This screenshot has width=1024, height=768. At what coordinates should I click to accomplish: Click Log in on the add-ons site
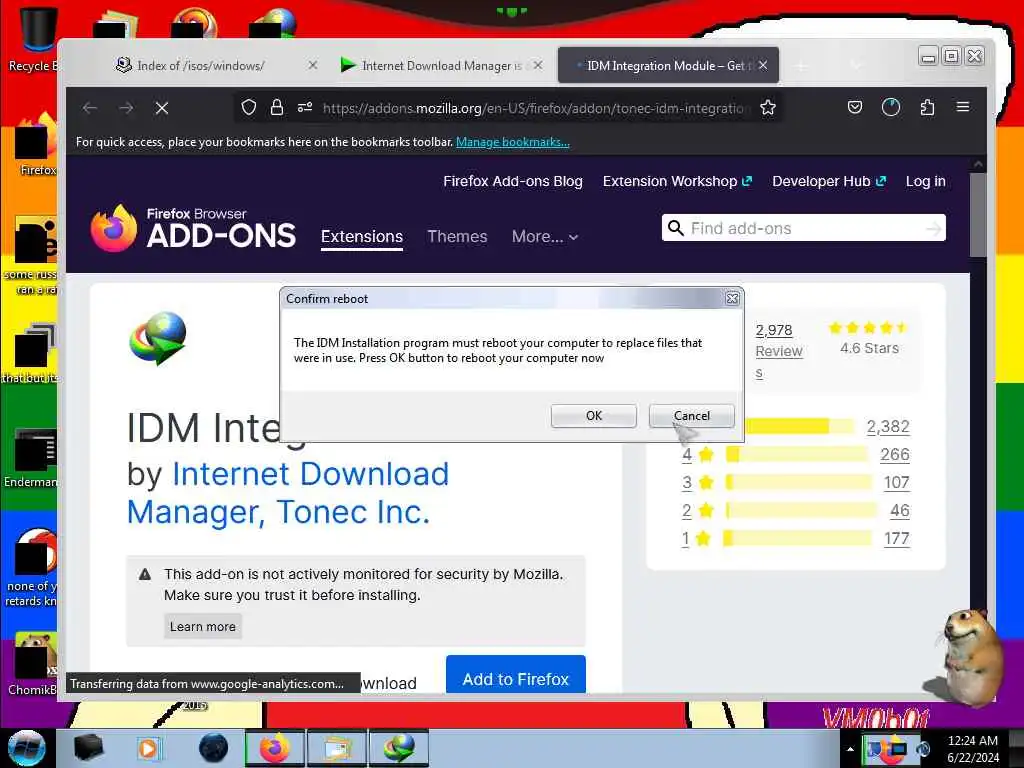(925, 182)
